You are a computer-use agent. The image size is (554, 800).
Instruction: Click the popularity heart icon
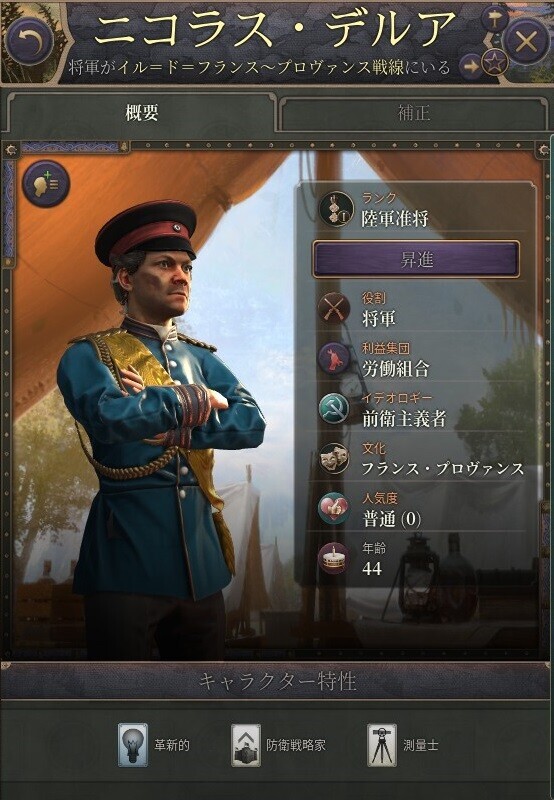334,508
